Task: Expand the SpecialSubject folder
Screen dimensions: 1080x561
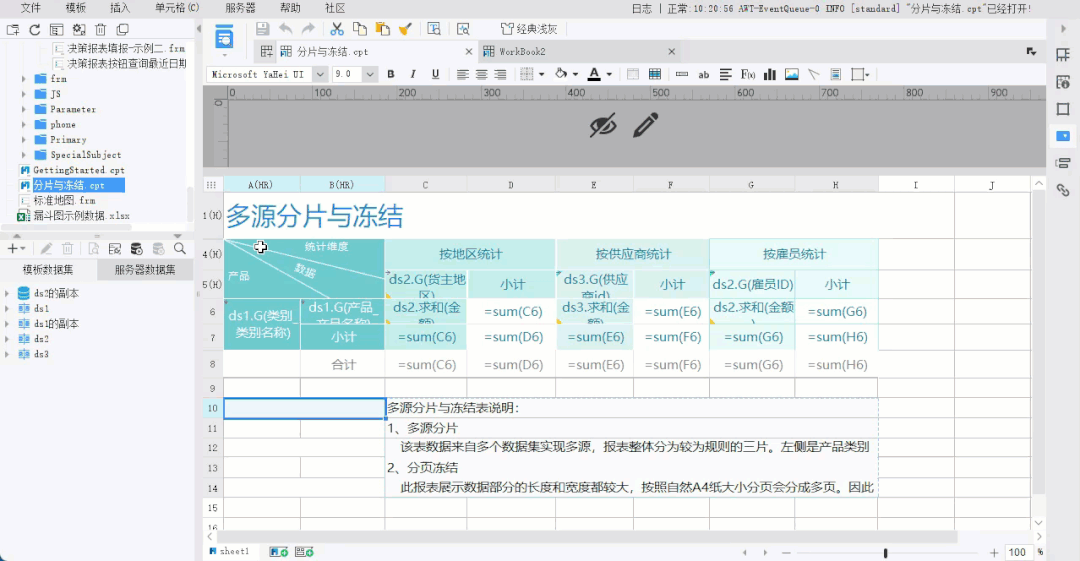Action: [23, 154]
